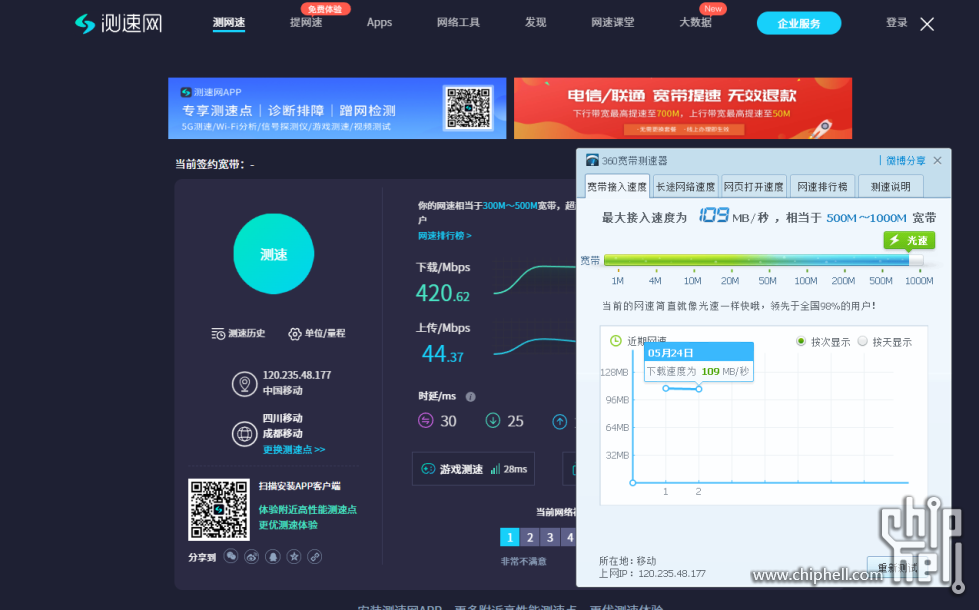Click data point 1 on 近期网速 chart
Screen dimensions: 979x610
click(x=666, y=388)
